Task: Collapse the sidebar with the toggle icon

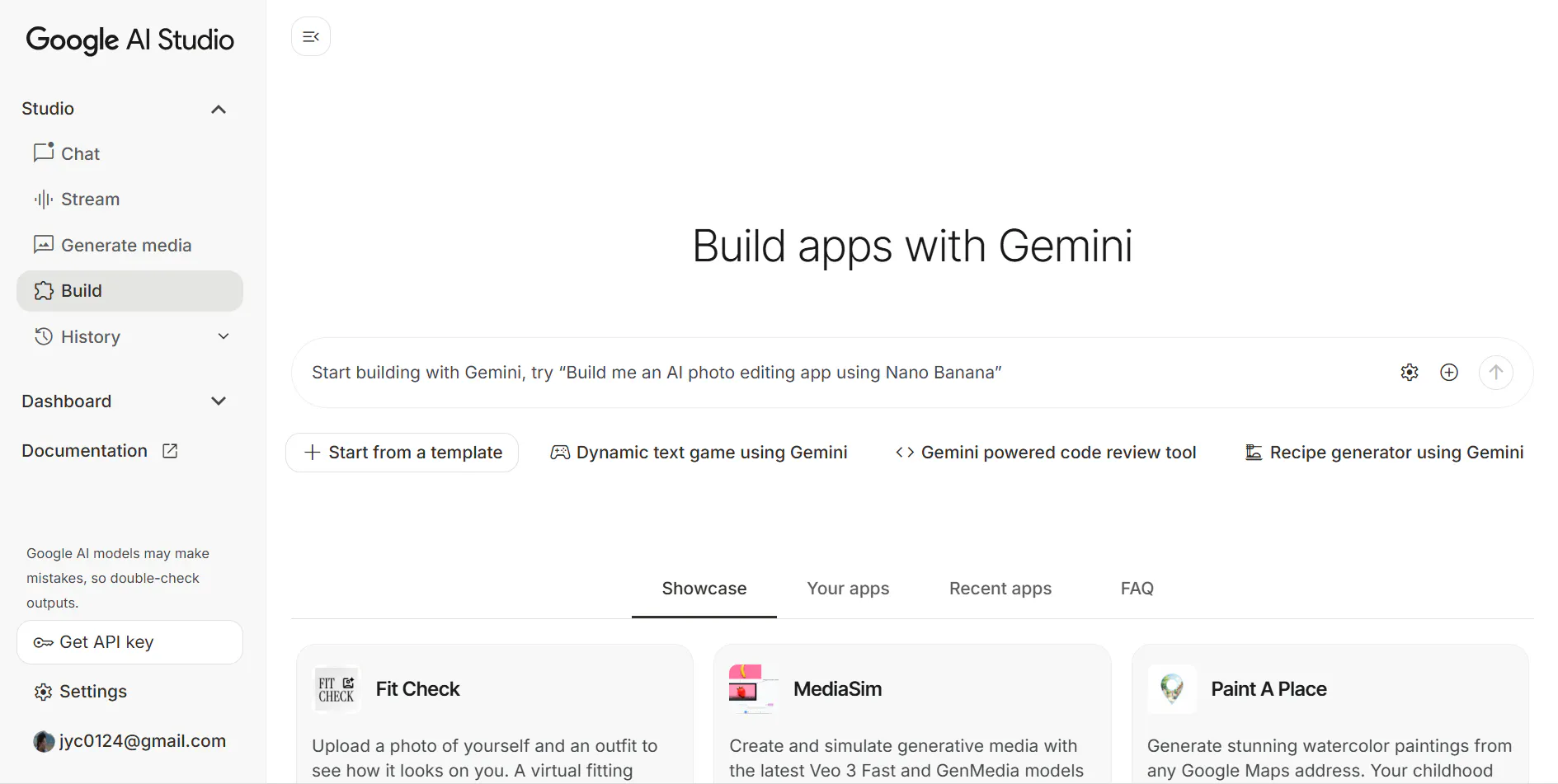Action: click(x=311, y=36)
